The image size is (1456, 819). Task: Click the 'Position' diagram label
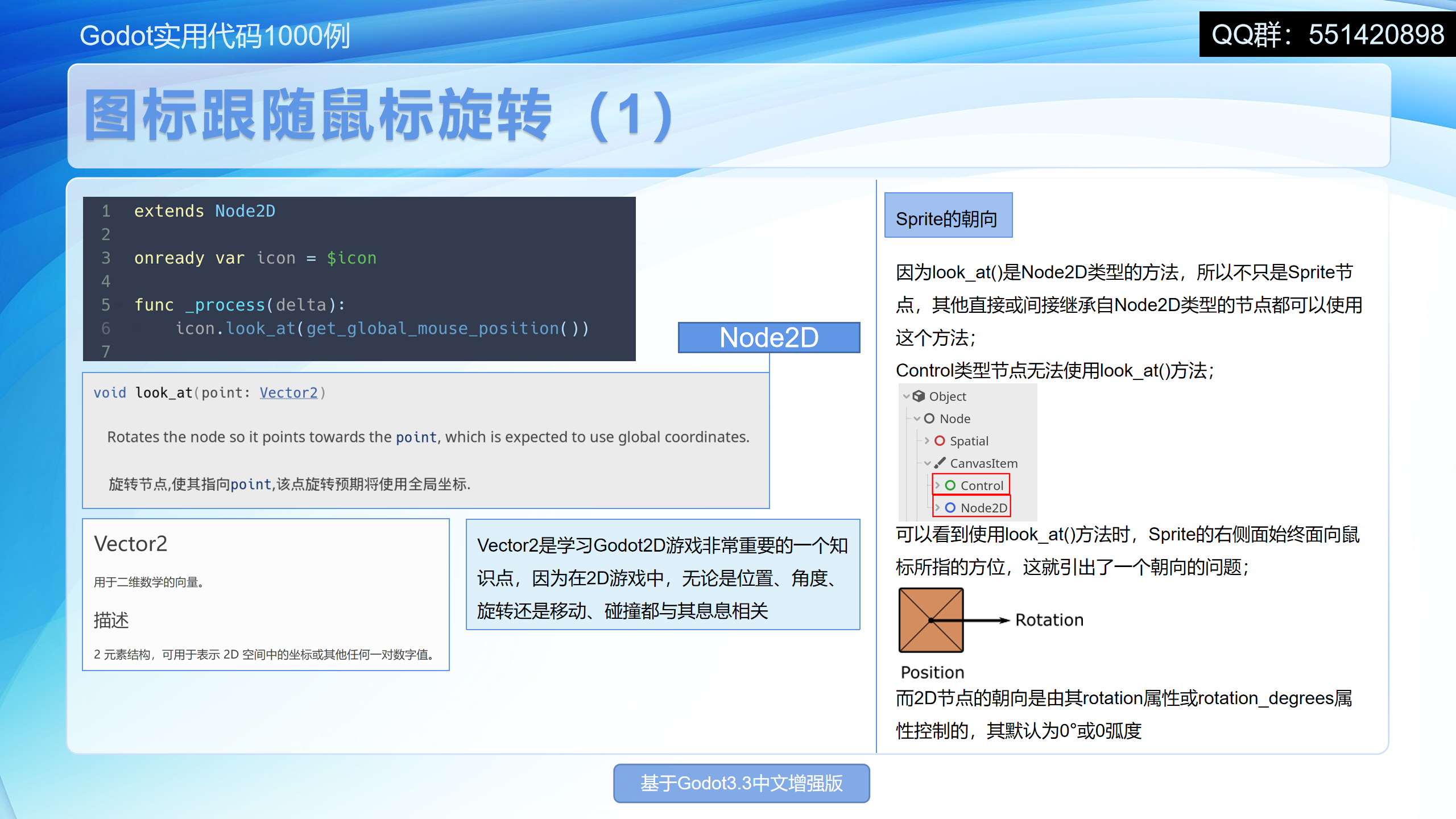point(933,672)
